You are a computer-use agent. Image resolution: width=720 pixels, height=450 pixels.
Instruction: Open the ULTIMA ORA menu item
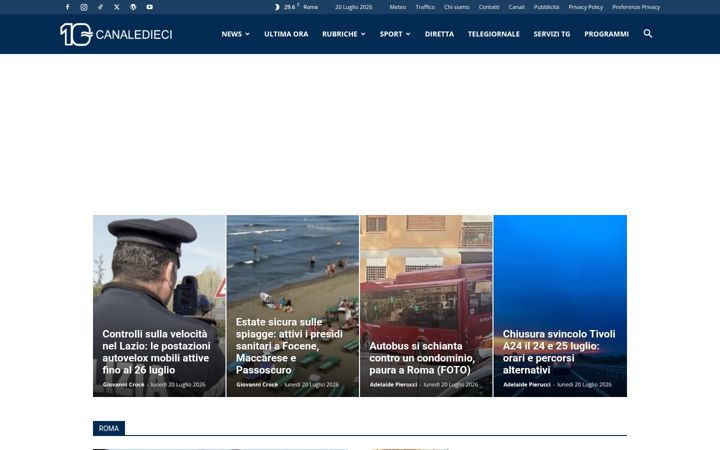pyautogui.click(x=286, y=34)
